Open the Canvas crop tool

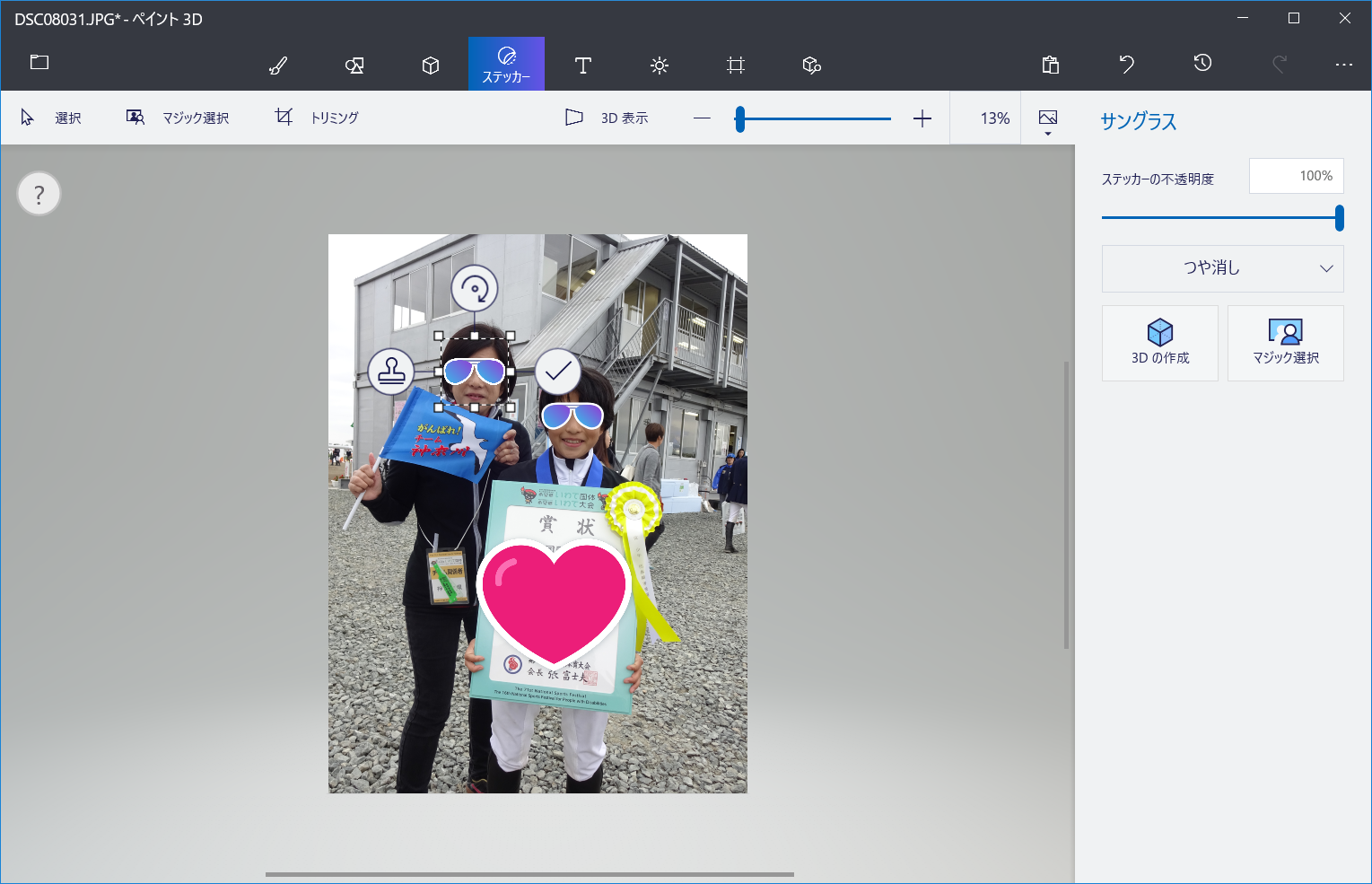(x=736, y=66)
